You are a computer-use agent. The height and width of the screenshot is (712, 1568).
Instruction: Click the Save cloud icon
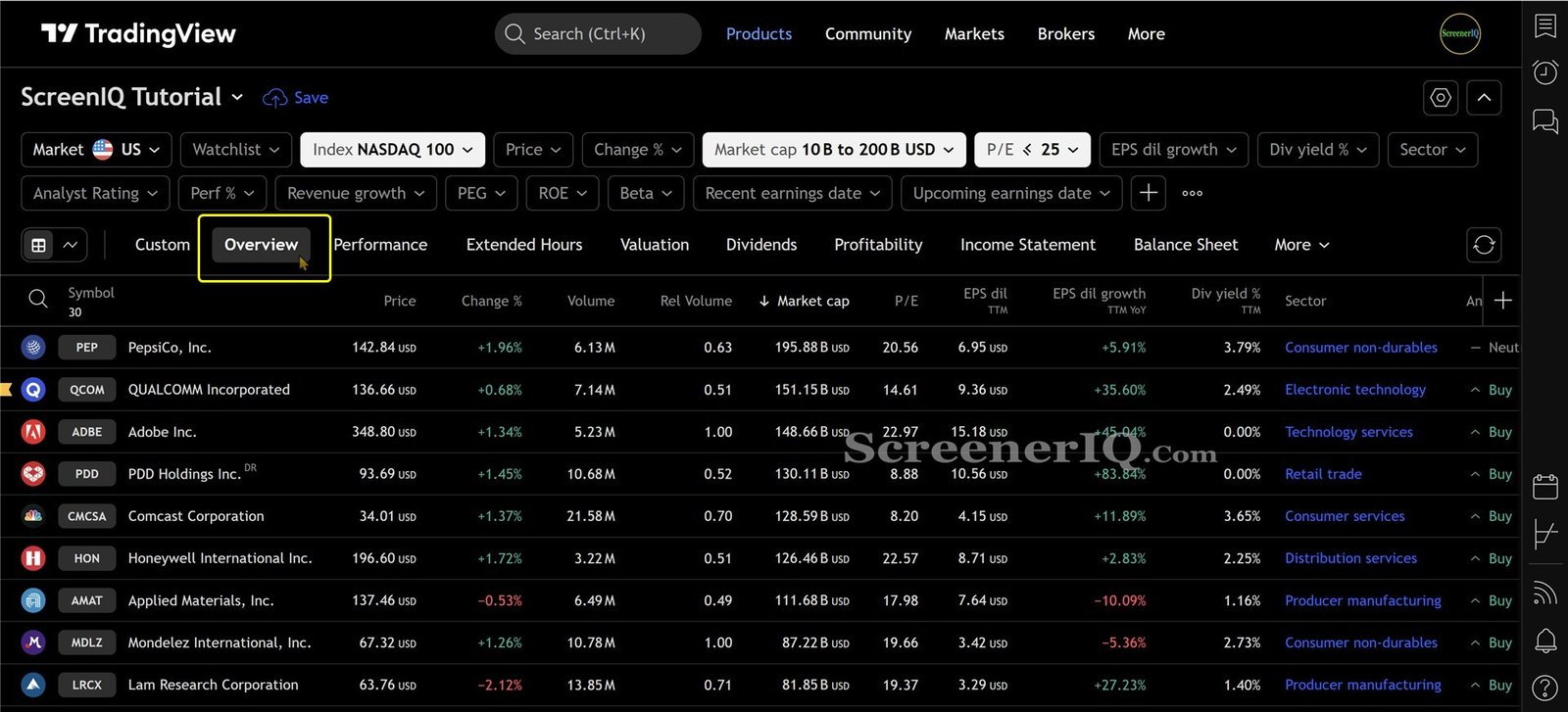click(x=275, y=98)
